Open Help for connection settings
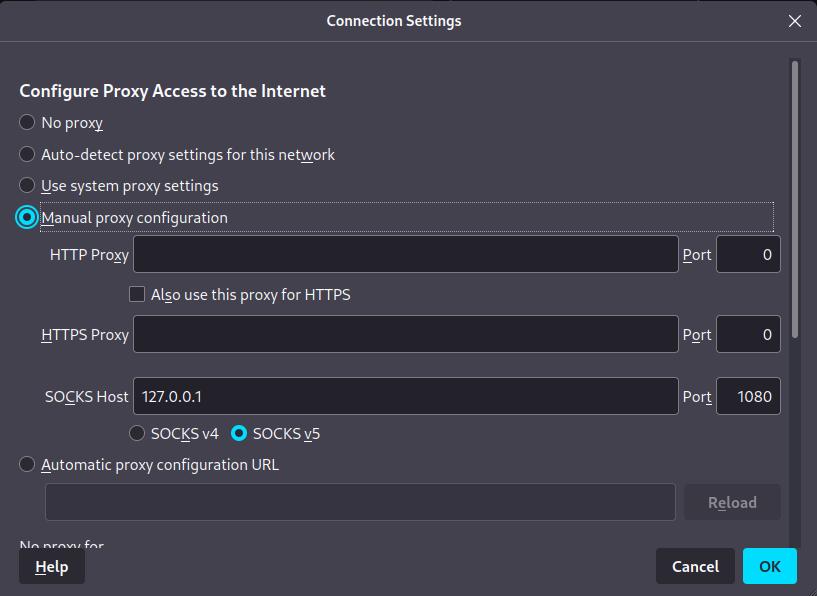Image resolution: width=817 pixels, height=596 pixels. (52, 567)
